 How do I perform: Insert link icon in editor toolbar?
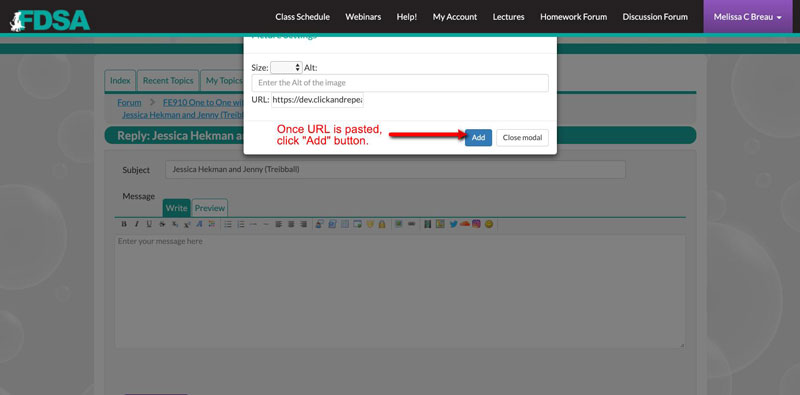tap(412, 224)
